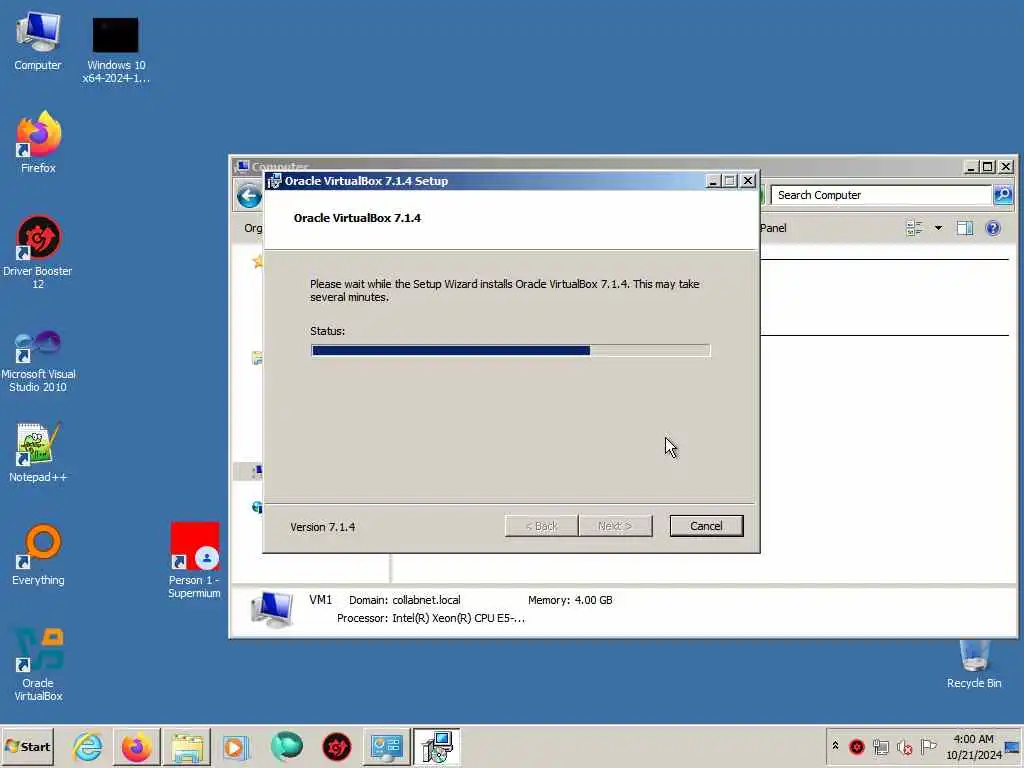Minimize the VirtualBox Setup window

[x=712, y=181]
